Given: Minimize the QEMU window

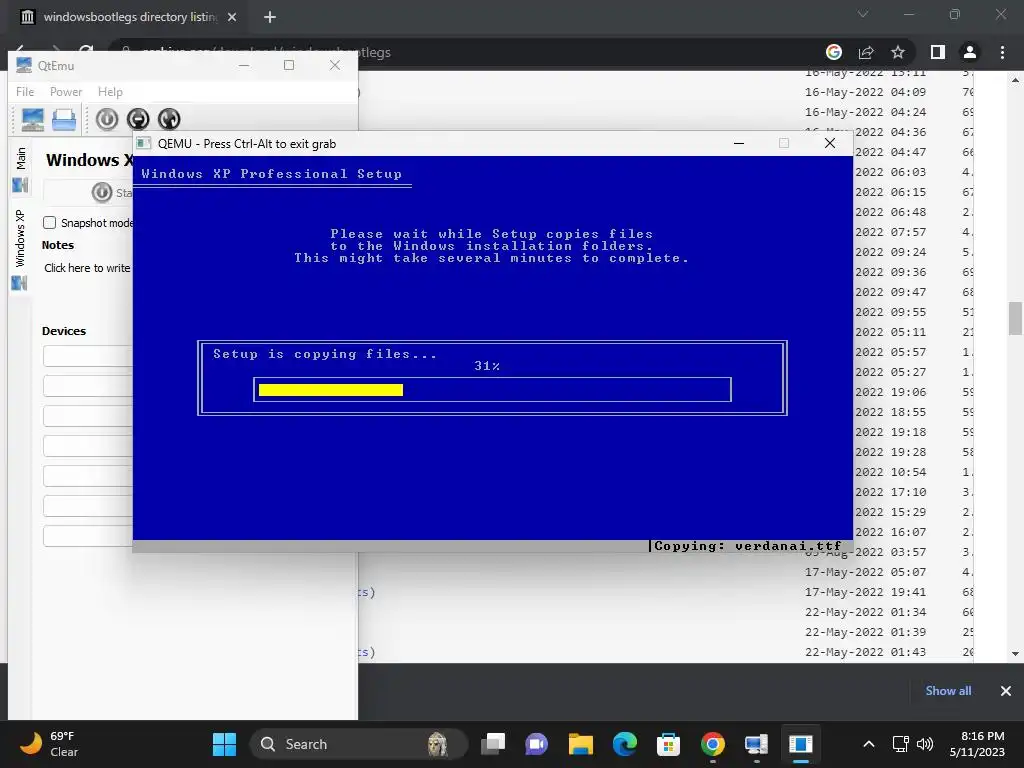Looking at the screenshot, I should [x=739, y=144].
